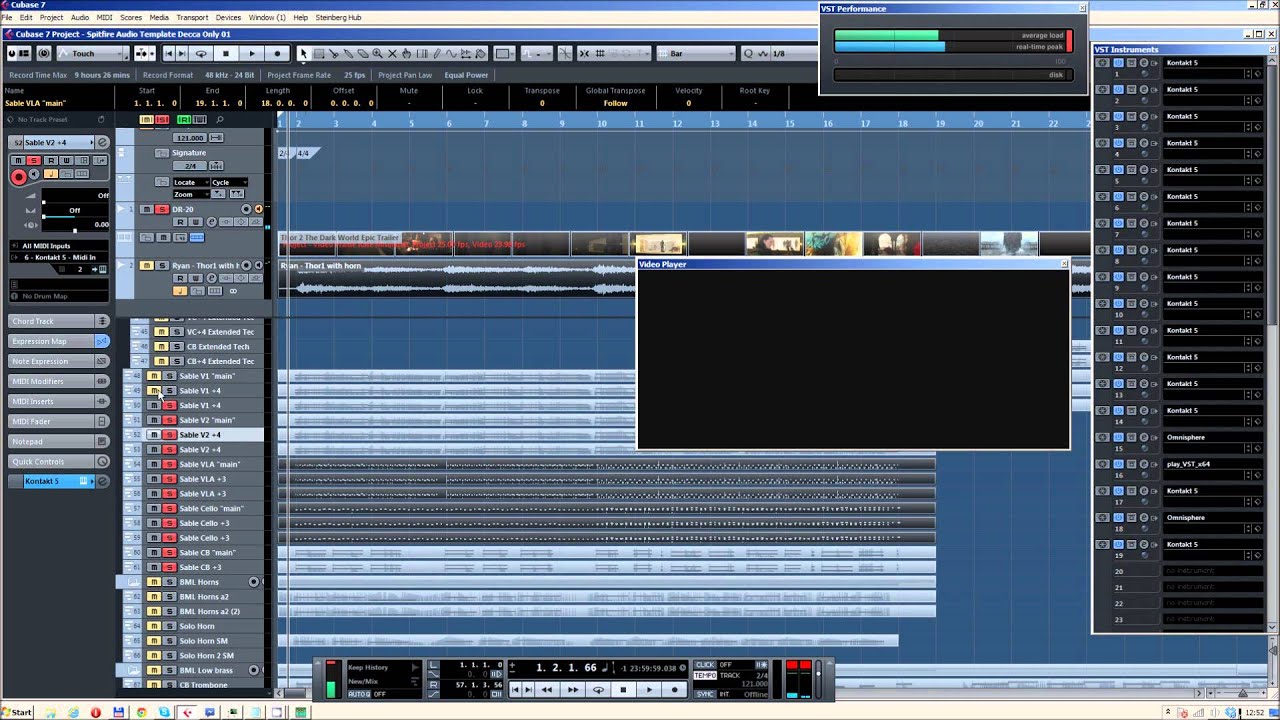Image resolution: width=1280 pixels, height=720 pixels.
Task: Click Play on the Transport panel
Action: (649, 690)
